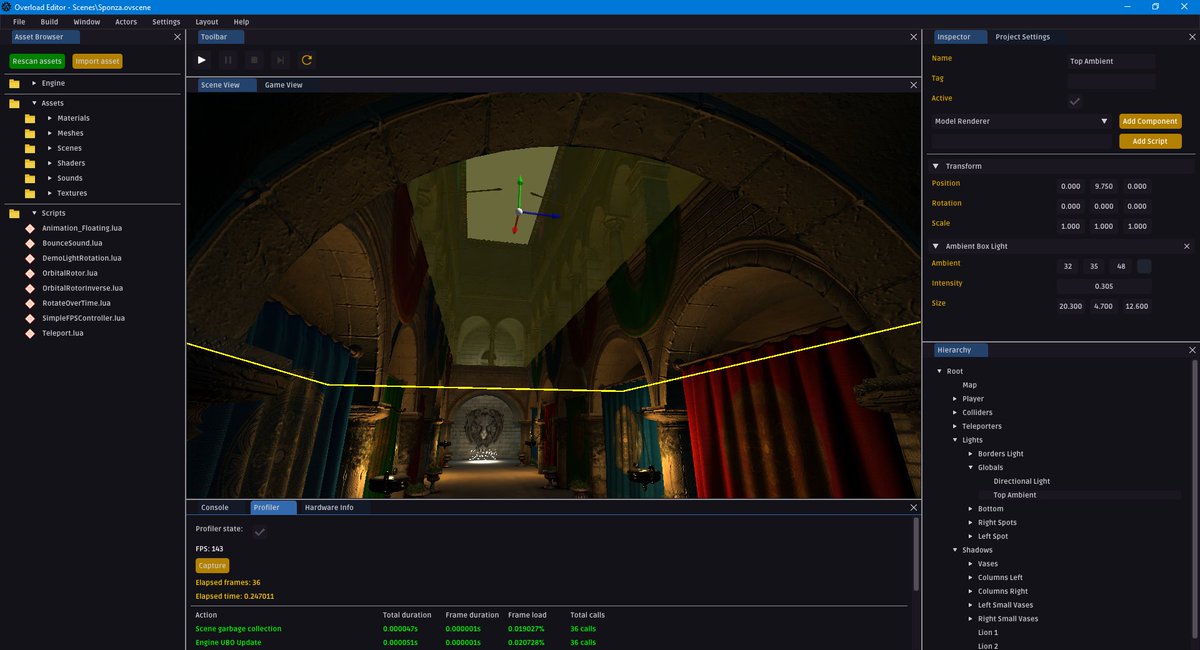Click the Textures folder icon

point(30,193)
